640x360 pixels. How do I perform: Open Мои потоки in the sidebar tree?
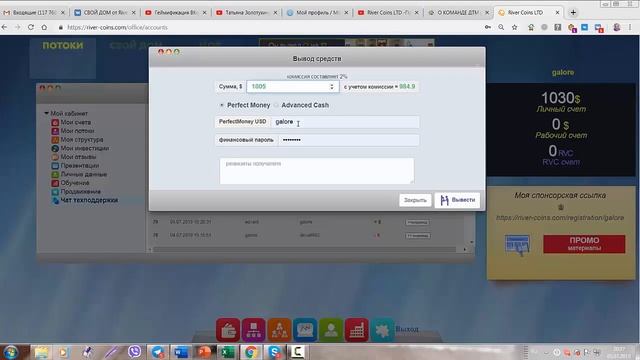(77, 131)
